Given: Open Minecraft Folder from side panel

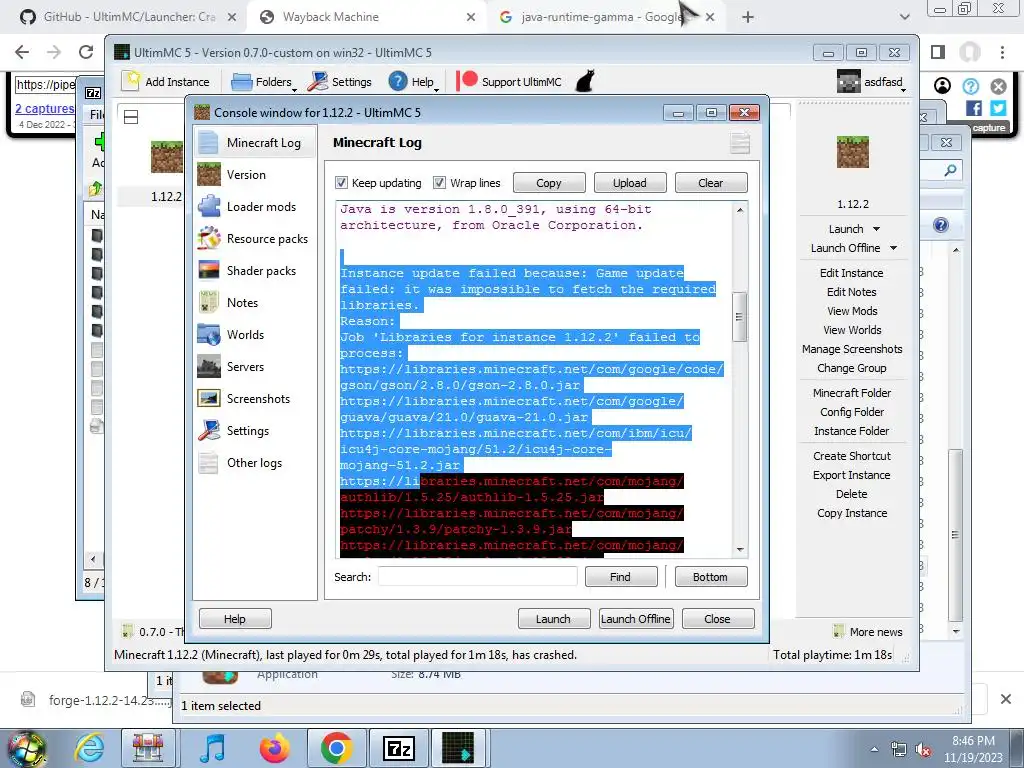Looking at the screenshot, I should (x=852, y=392).
